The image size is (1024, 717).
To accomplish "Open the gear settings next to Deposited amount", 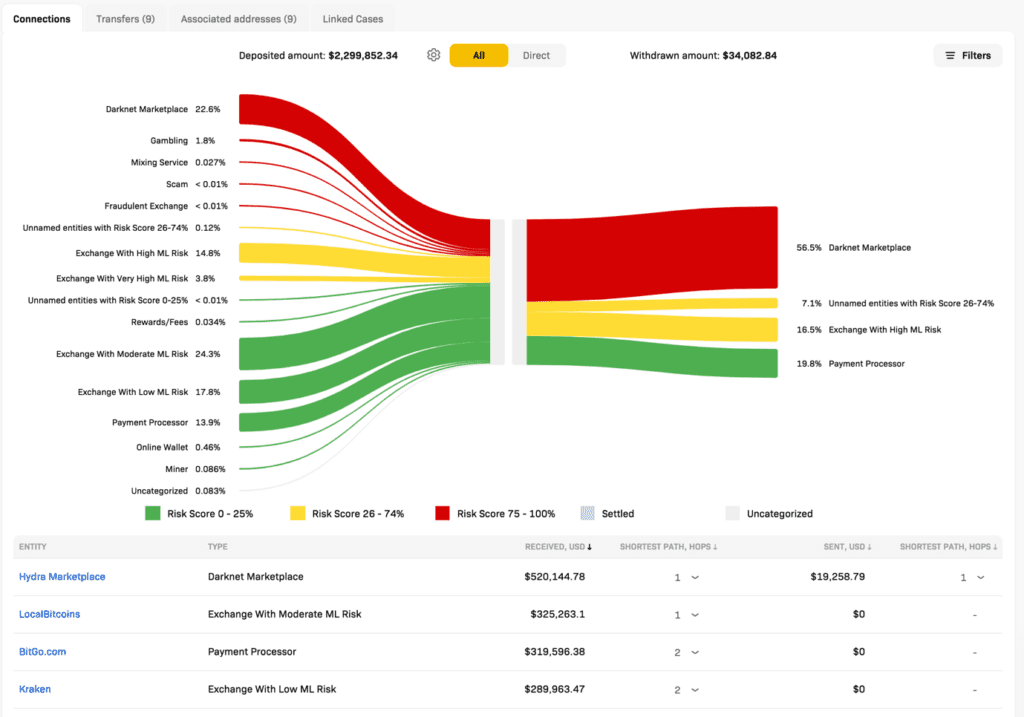I will pos(433,55).
